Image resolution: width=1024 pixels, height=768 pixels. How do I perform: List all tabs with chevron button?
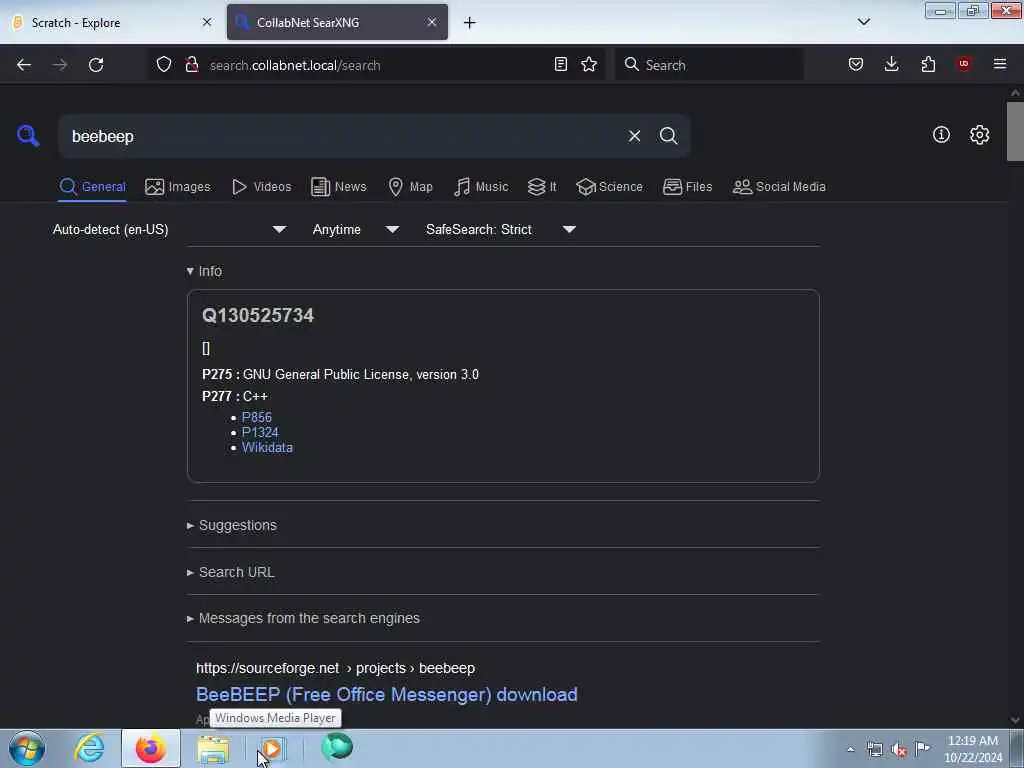[x=863, y=22]
